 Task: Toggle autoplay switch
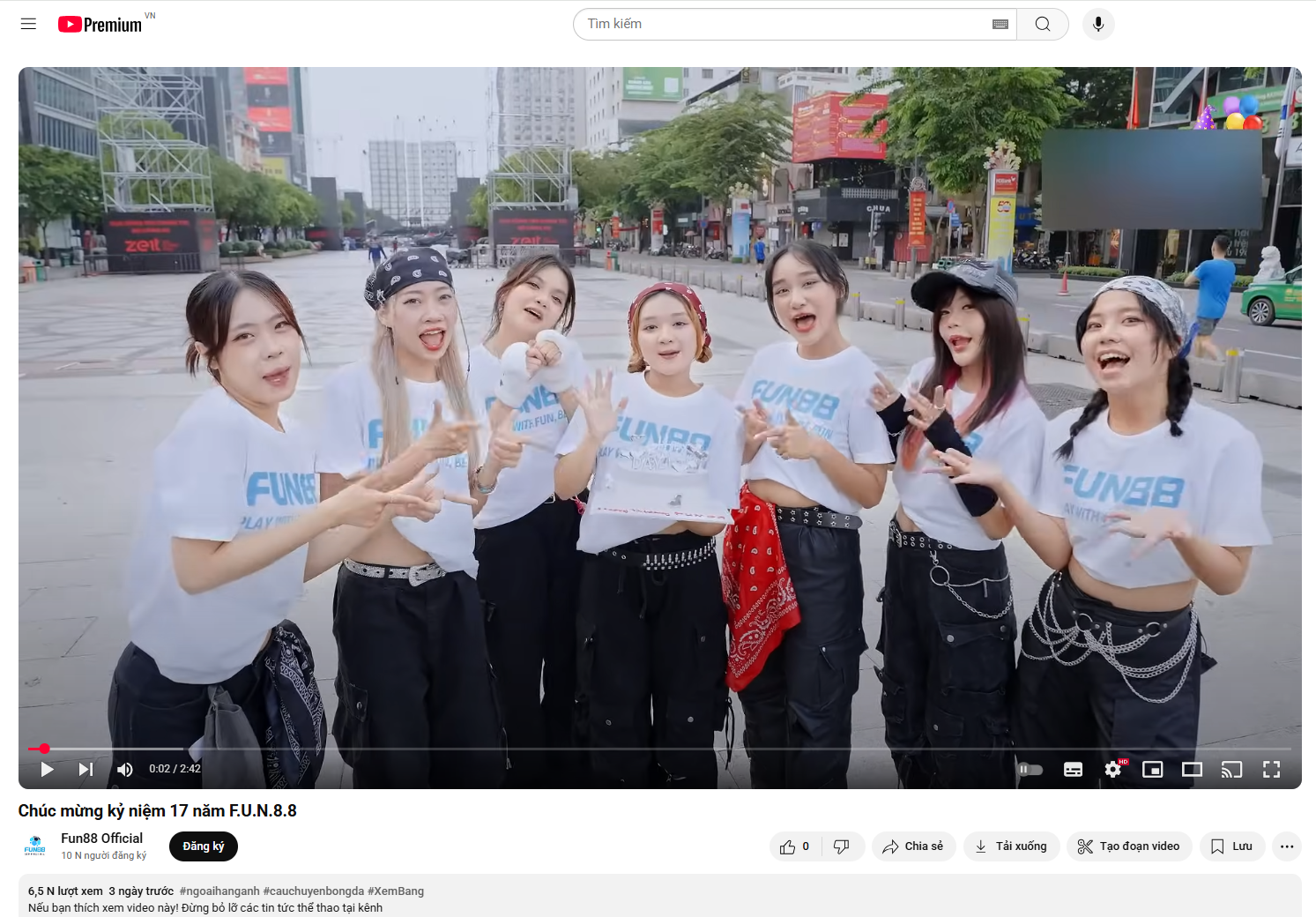tap(1030, 769)
